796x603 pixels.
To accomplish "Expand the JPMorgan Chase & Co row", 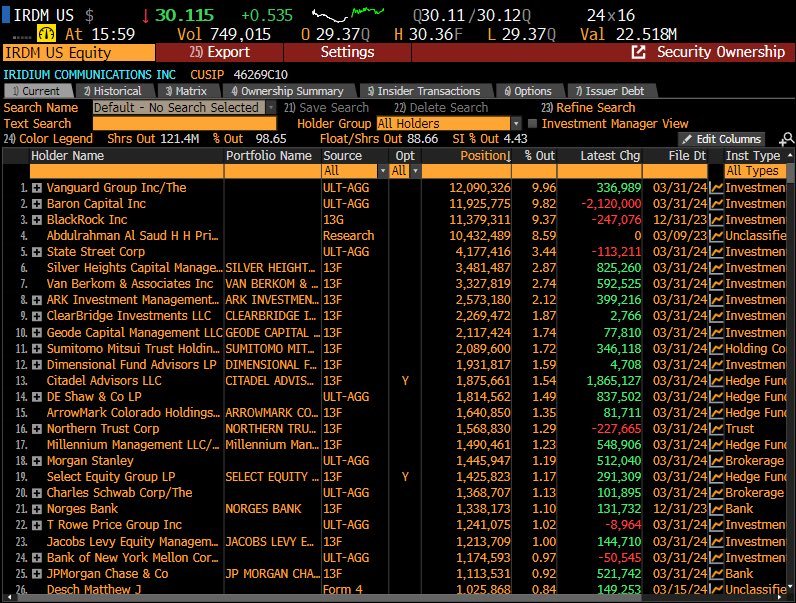I will 37,574.
